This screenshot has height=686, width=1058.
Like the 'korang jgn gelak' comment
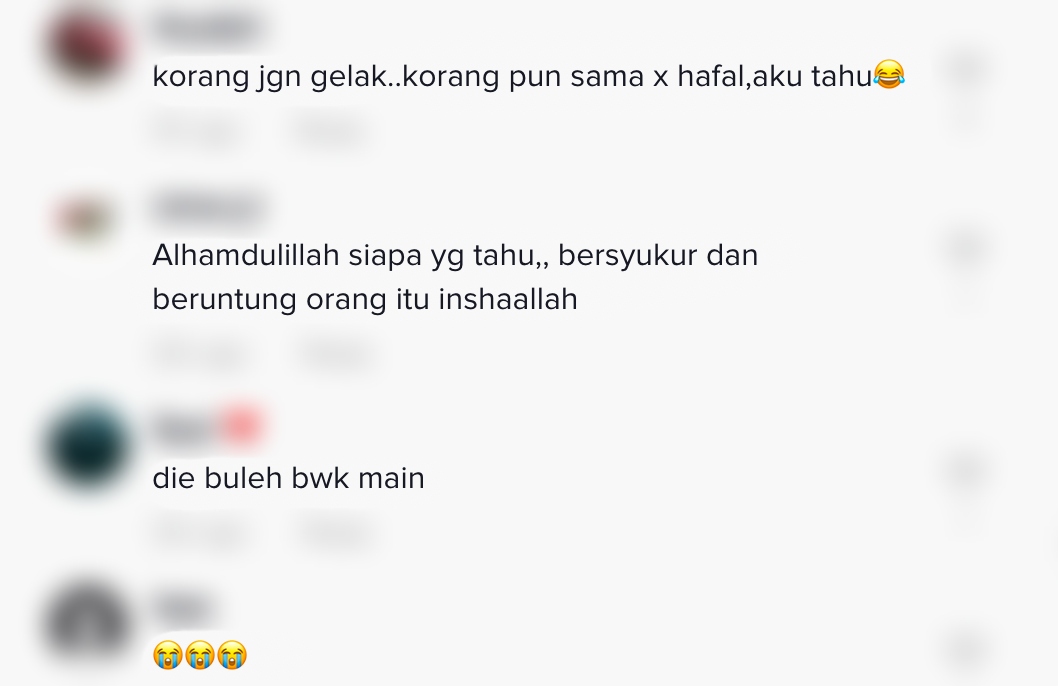[966, 67]
